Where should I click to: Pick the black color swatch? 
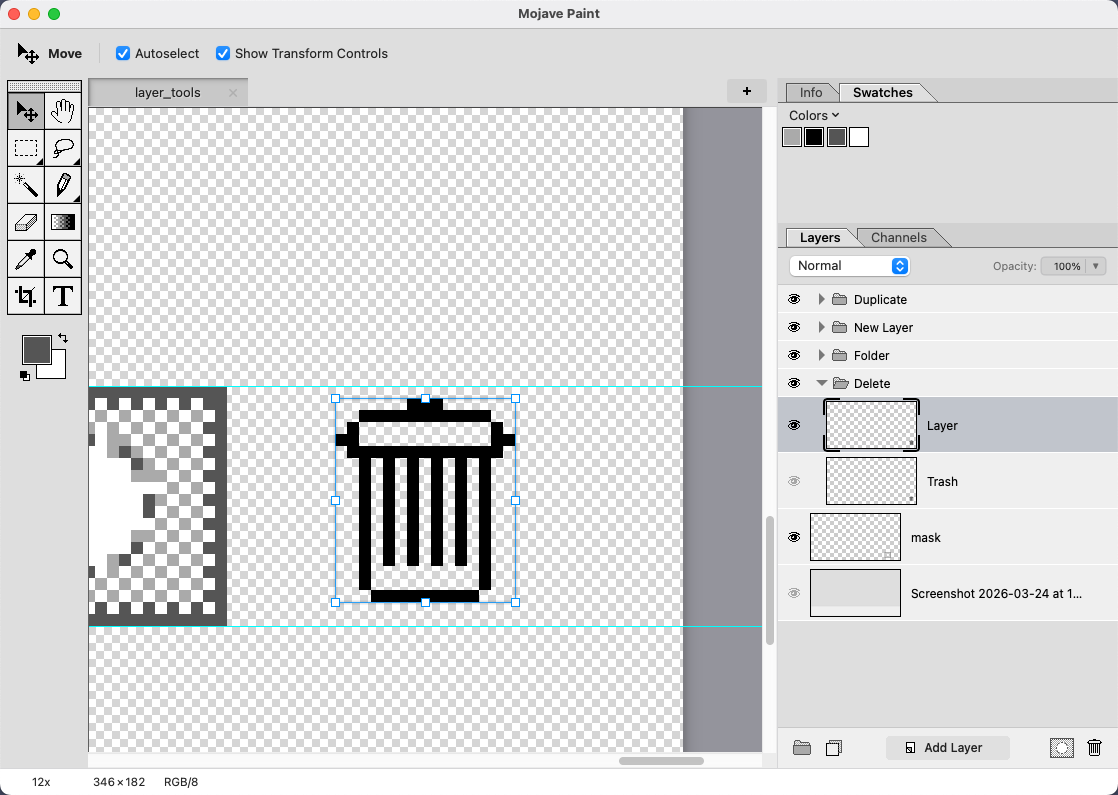814,137
